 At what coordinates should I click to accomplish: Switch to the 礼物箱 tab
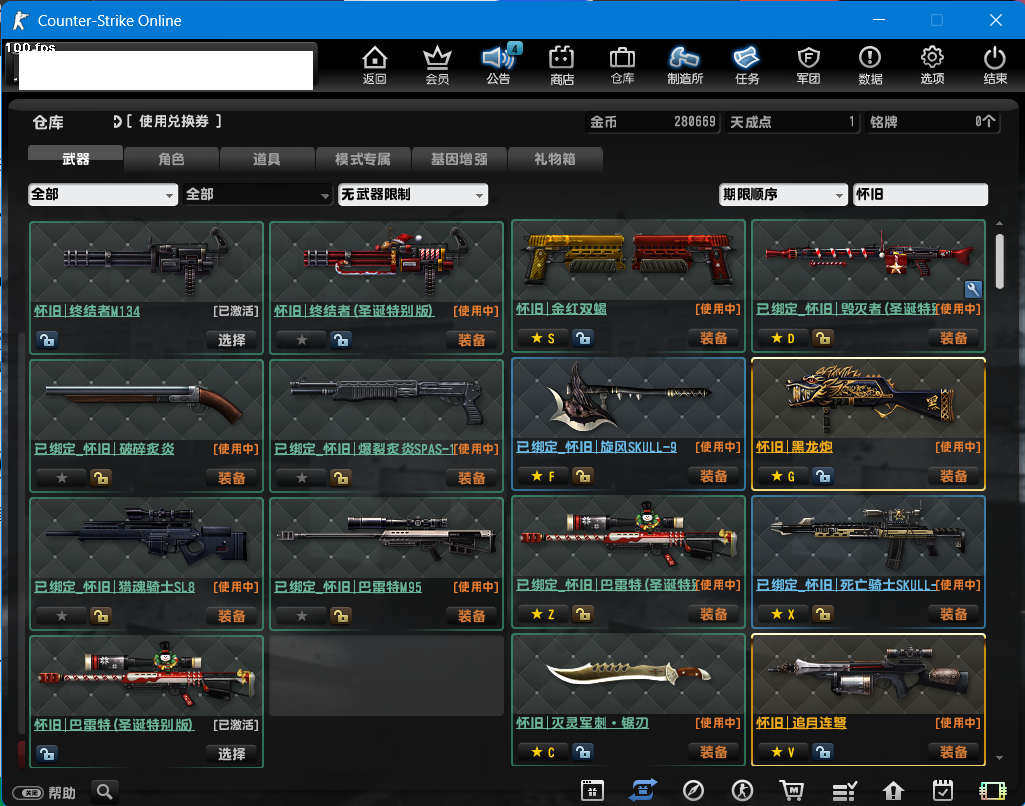pyautogui.click(x=554, y=159)
